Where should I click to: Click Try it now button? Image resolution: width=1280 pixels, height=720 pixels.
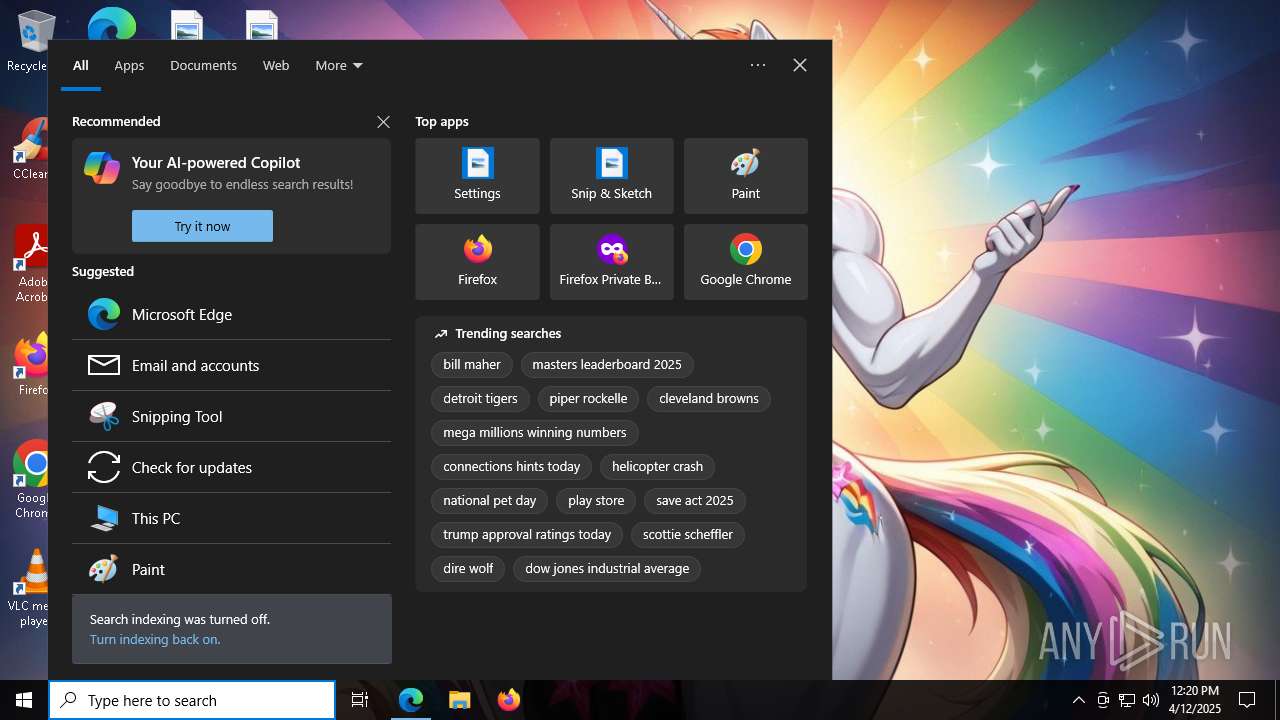click(x=202, y=226)
